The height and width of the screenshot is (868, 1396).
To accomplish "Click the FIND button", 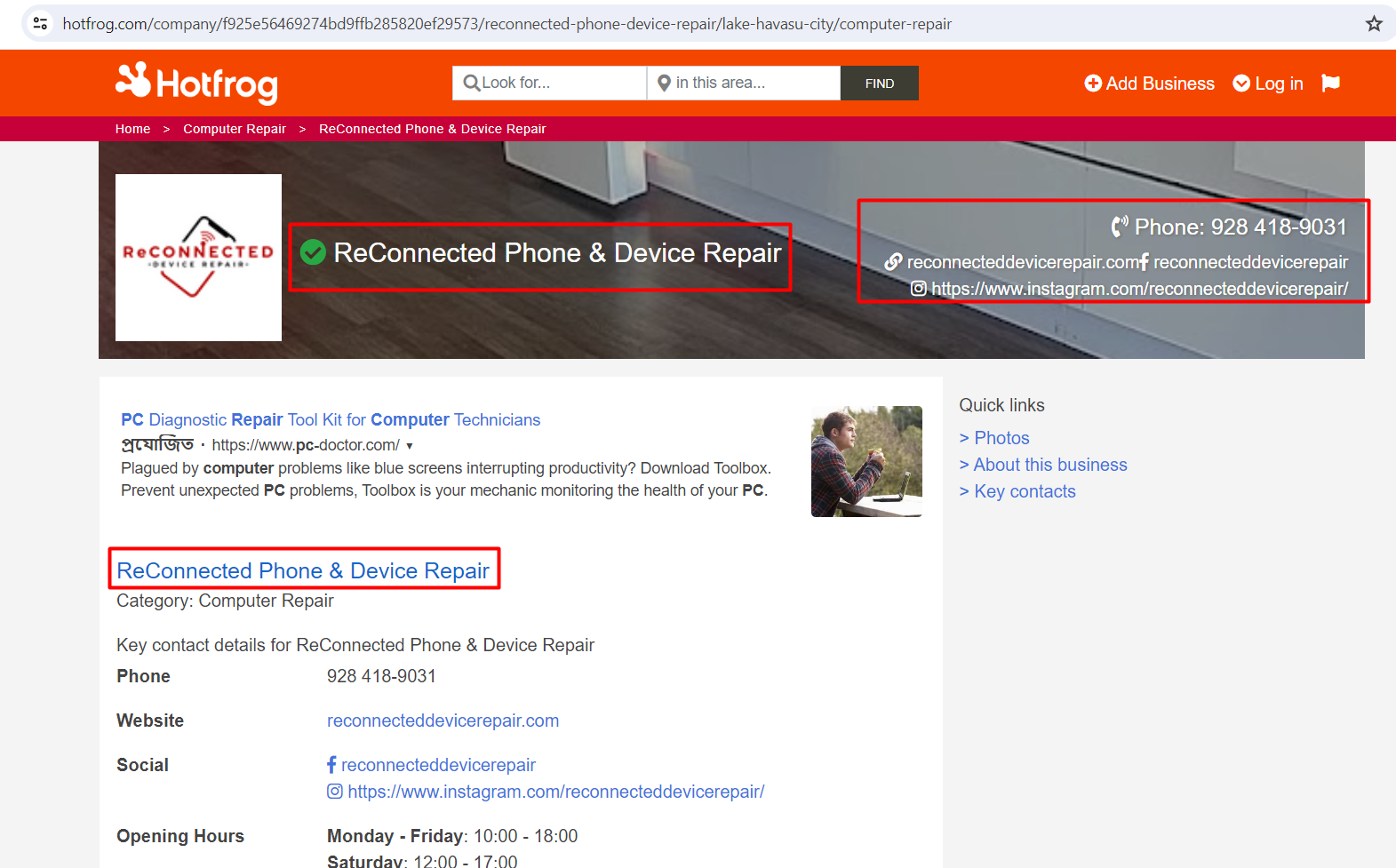I will 880,84.
